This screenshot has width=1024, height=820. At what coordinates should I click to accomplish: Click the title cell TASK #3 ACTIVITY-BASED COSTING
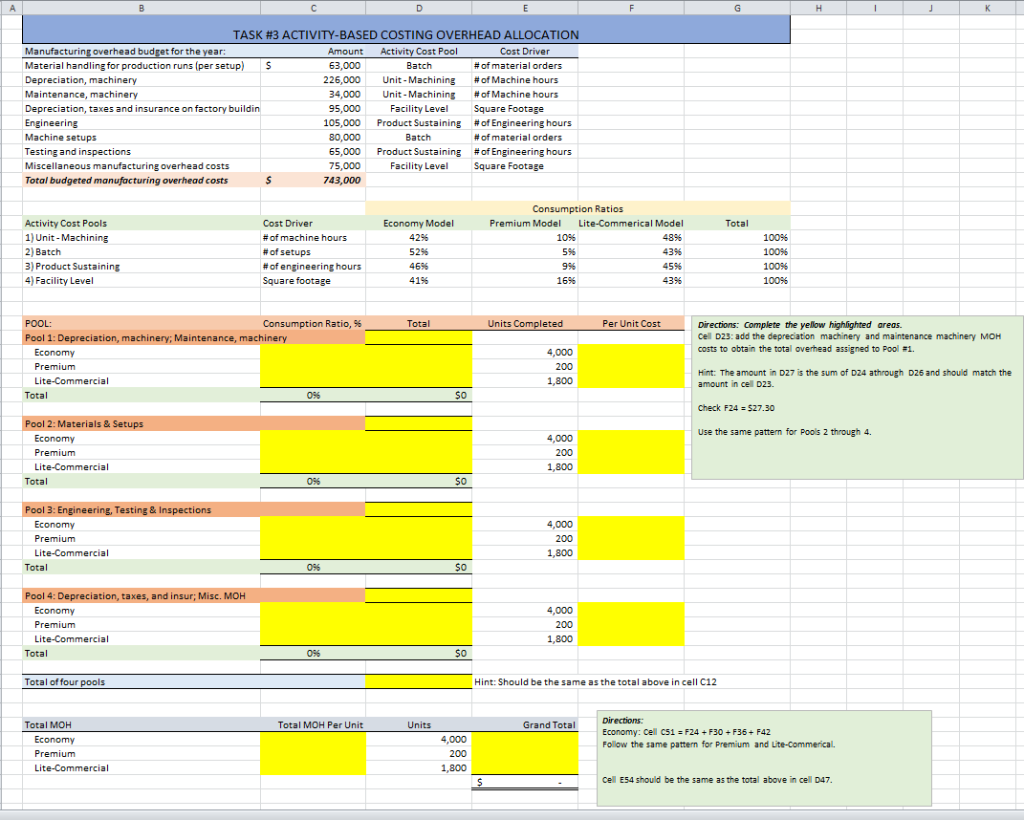pyautogui.click(x=406, y=29)
